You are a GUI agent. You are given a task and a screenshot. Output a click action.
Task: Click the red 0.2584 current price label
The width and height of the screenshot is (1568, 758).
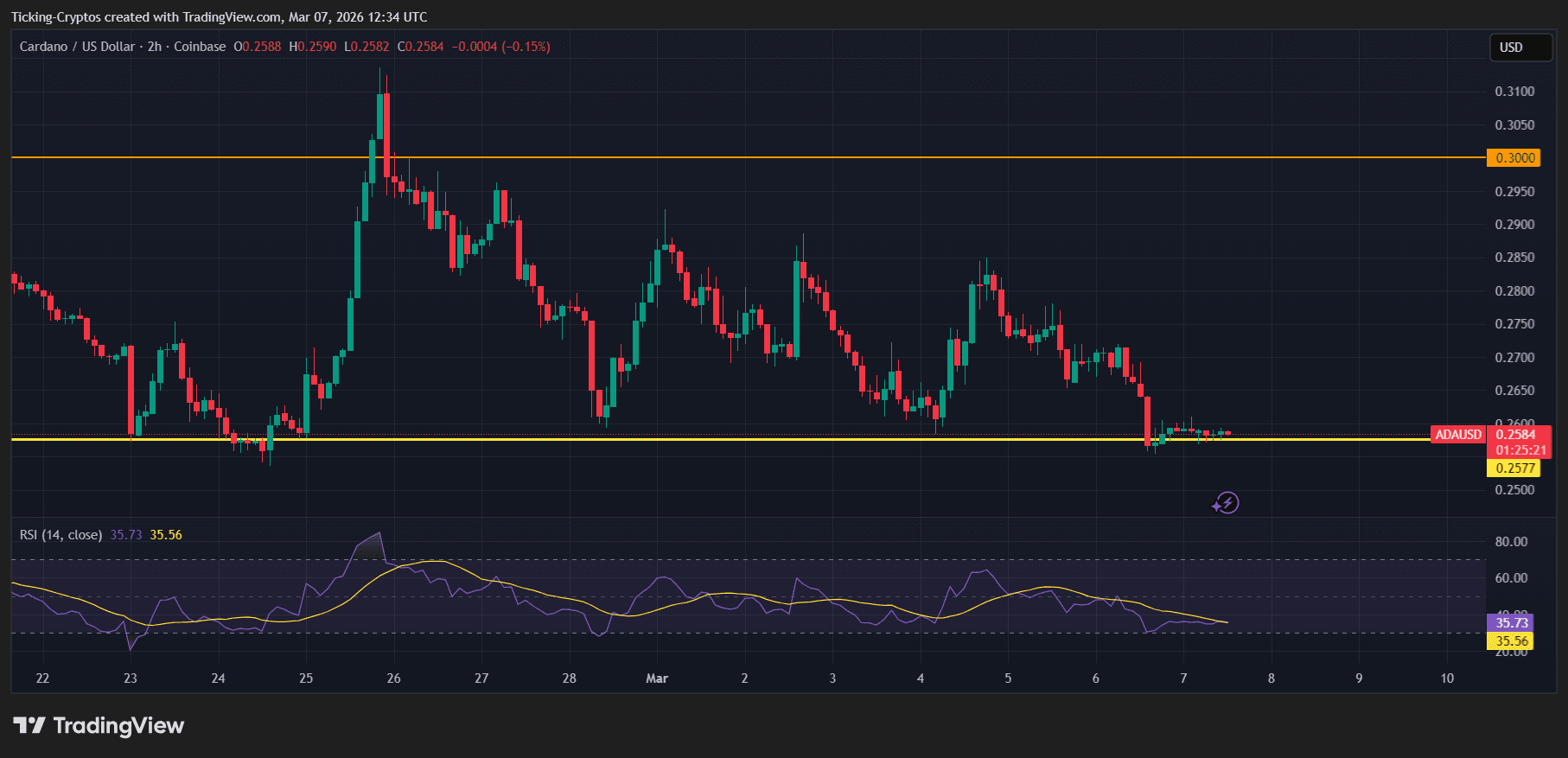coord(1516,435)
